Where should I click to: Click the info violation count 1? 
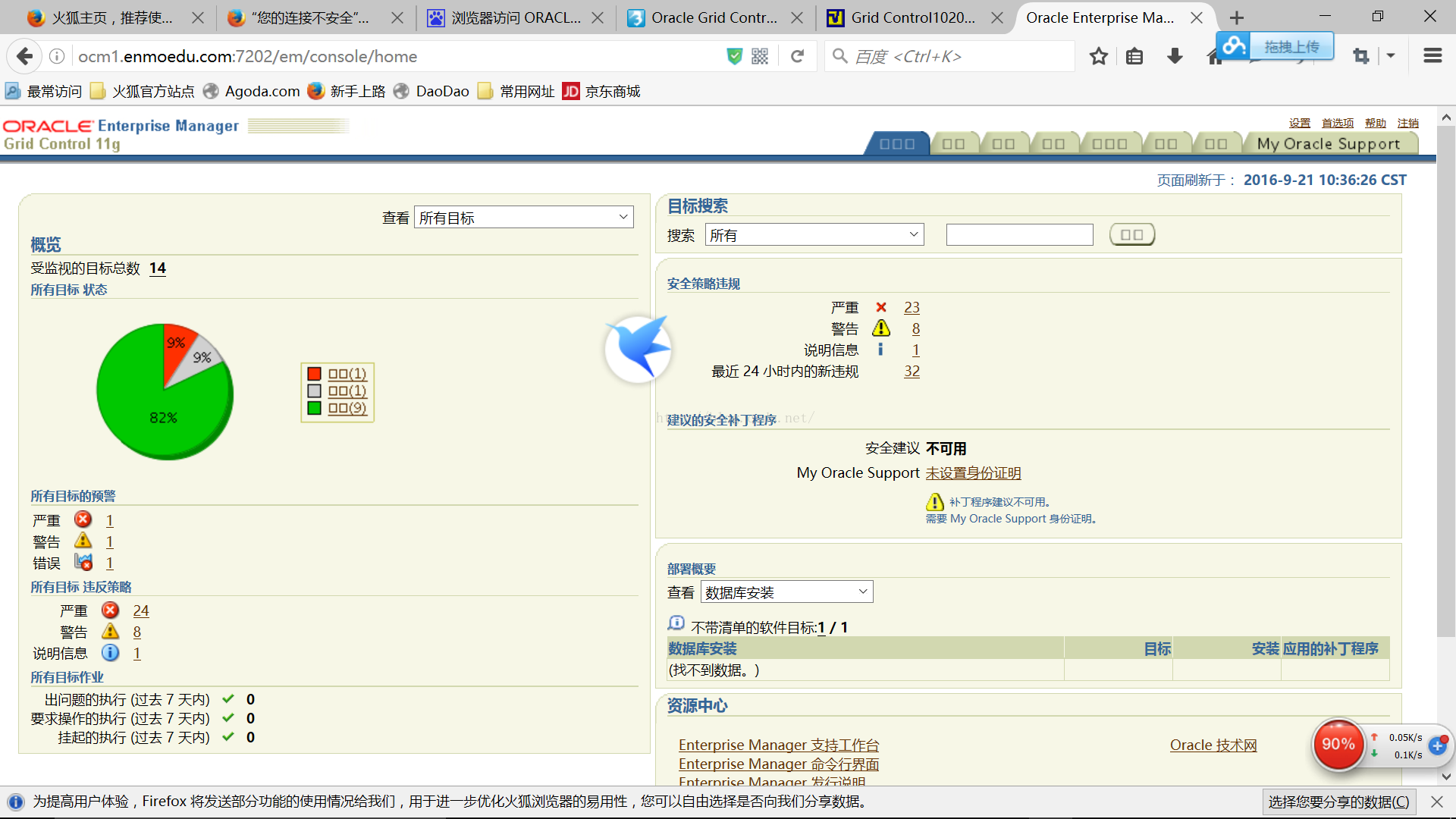[916, 349]
